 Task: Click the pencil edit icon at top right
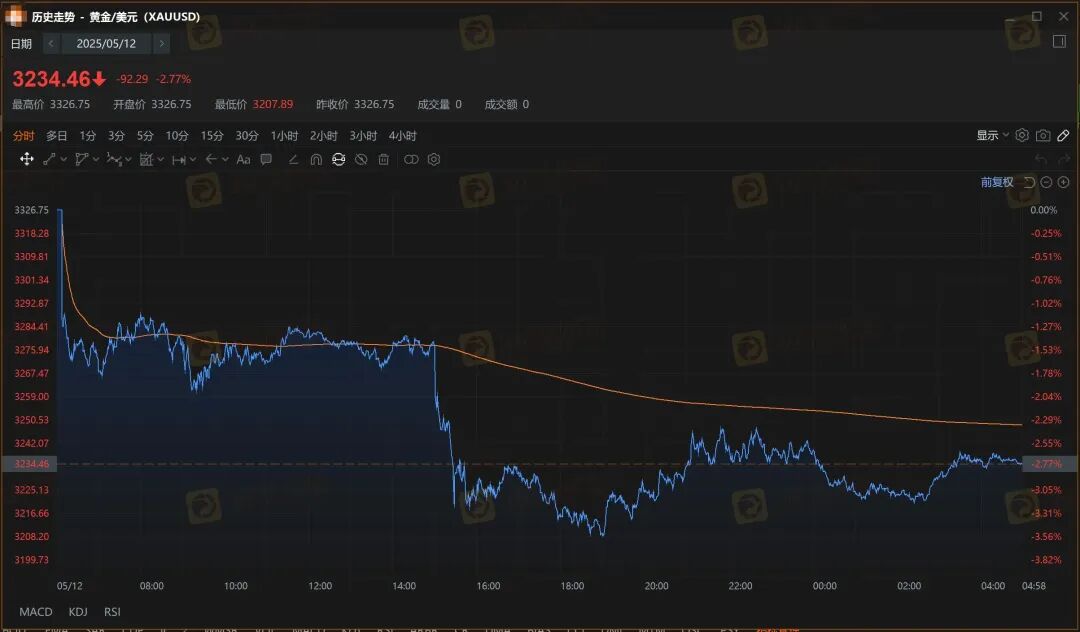[1063, 135]
